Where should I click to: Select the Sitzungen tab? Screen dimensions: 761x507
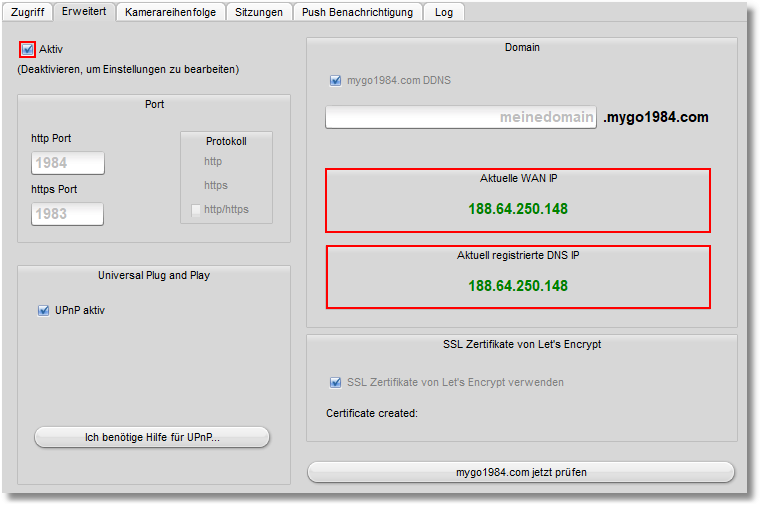coord(260,12)
